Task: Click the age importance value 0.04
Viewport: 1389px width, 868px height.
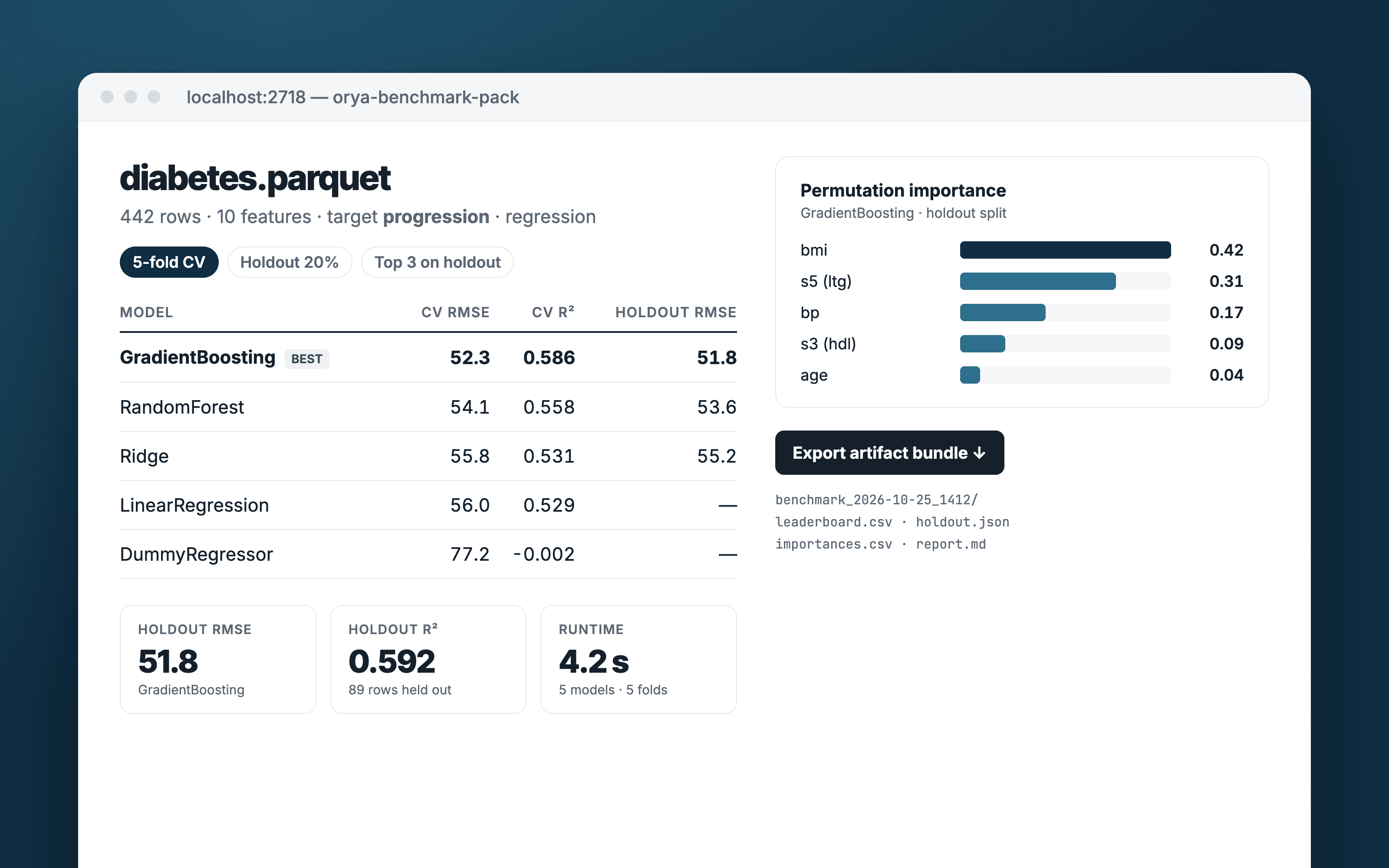Action: (1226, 375)
